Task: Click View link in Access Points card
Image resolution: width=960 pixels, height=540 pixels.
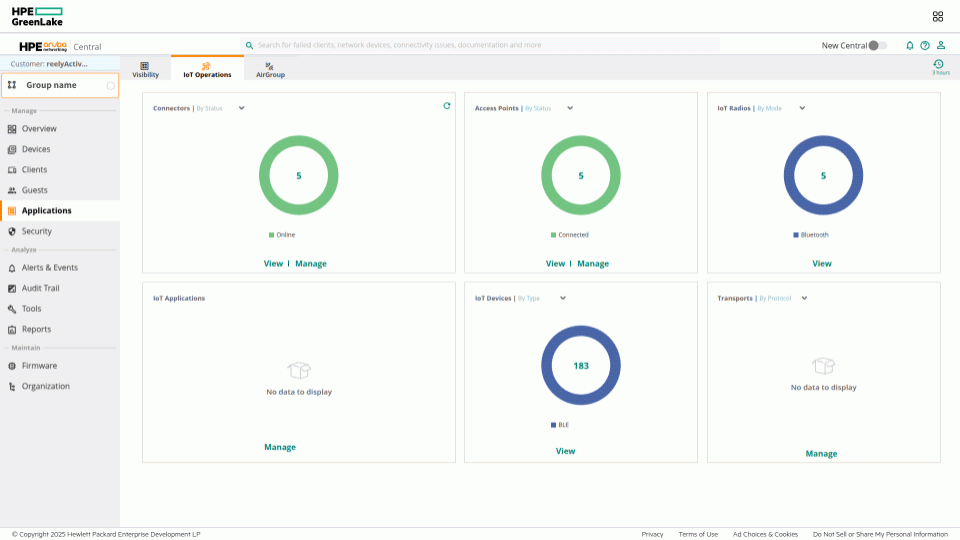Action: [555, 263]
